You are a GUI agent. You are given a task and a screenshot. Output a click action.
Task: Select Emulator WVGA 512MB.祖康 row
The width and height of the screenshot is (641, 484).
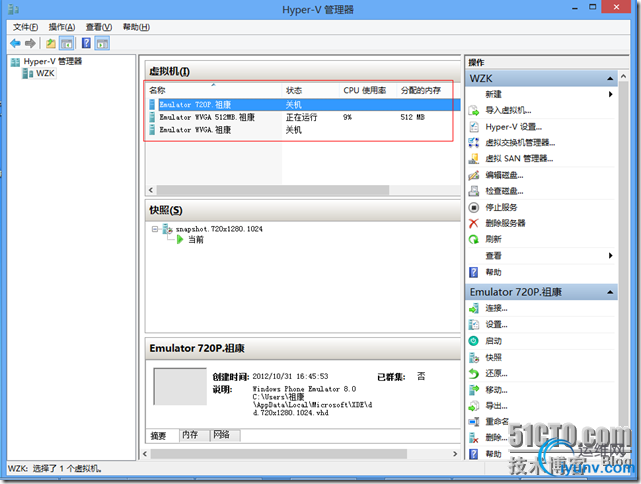coord(304,117)
